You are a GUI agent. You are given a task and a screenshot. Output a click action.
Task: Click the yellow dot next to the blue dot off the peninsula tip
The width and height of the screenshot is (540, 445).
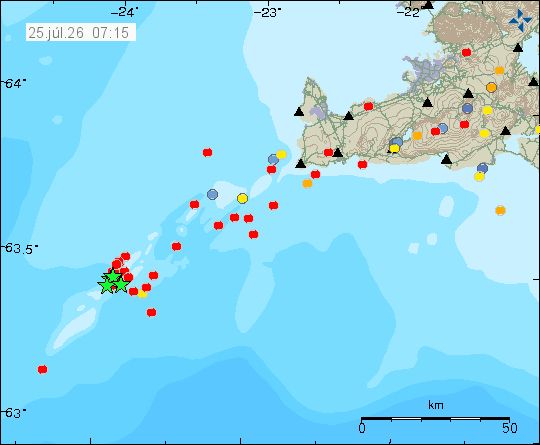pos(281,154)
